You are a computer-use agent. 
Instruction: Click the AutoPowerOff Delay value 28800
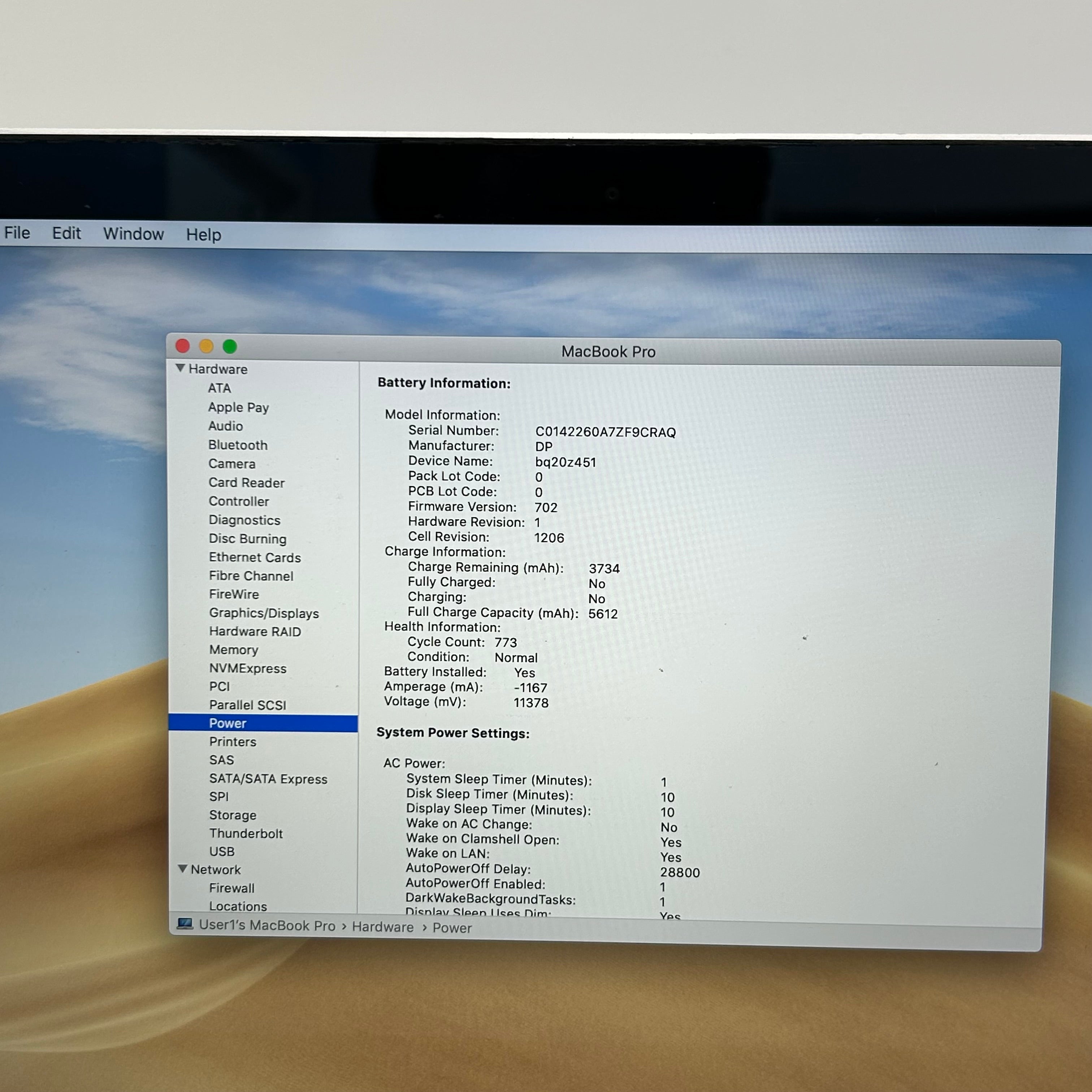pos(680,873)
